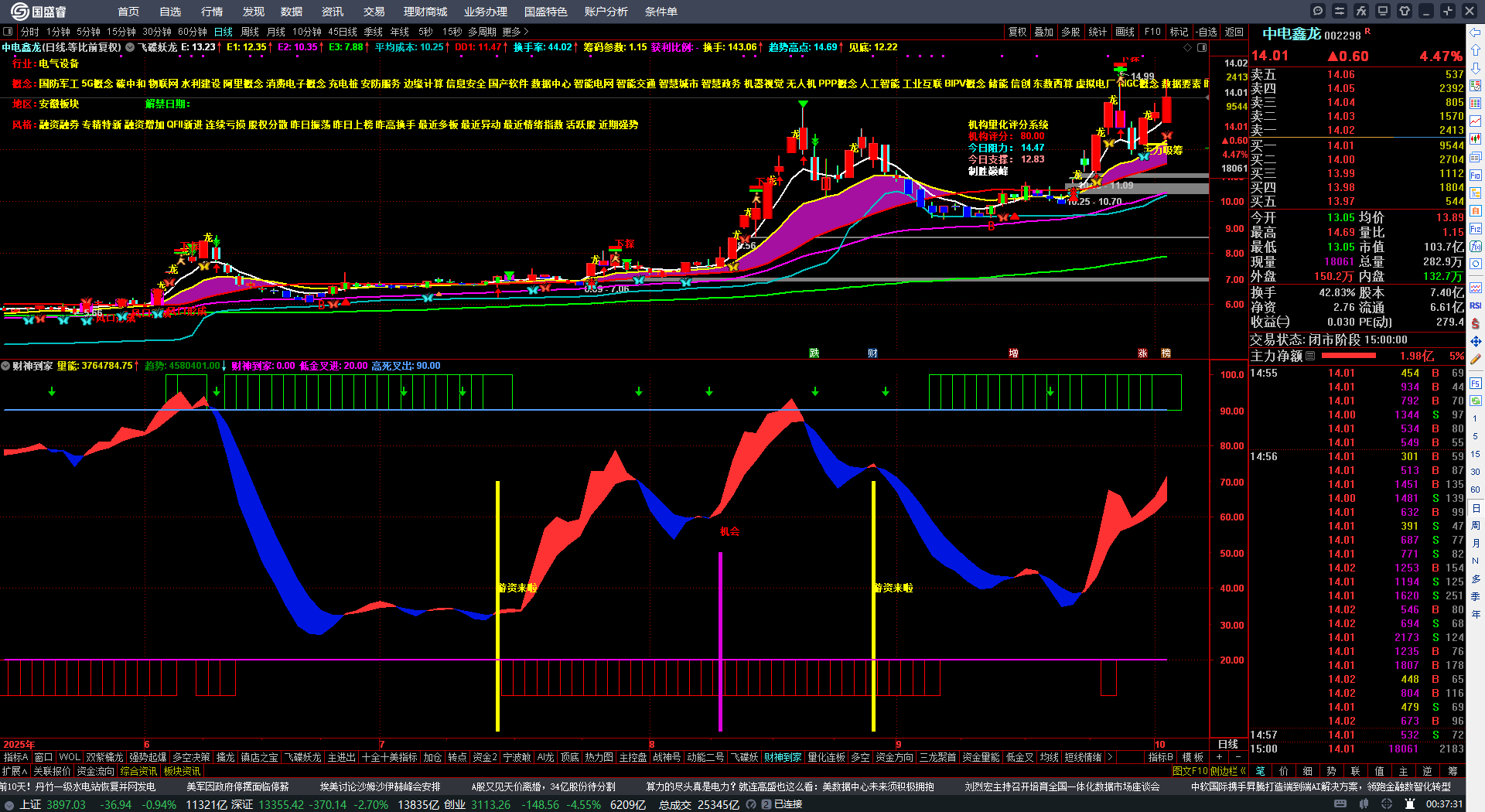Open the candlestick chart sidebar icon
1485x812 pixels.
[x=1476, y=139]
